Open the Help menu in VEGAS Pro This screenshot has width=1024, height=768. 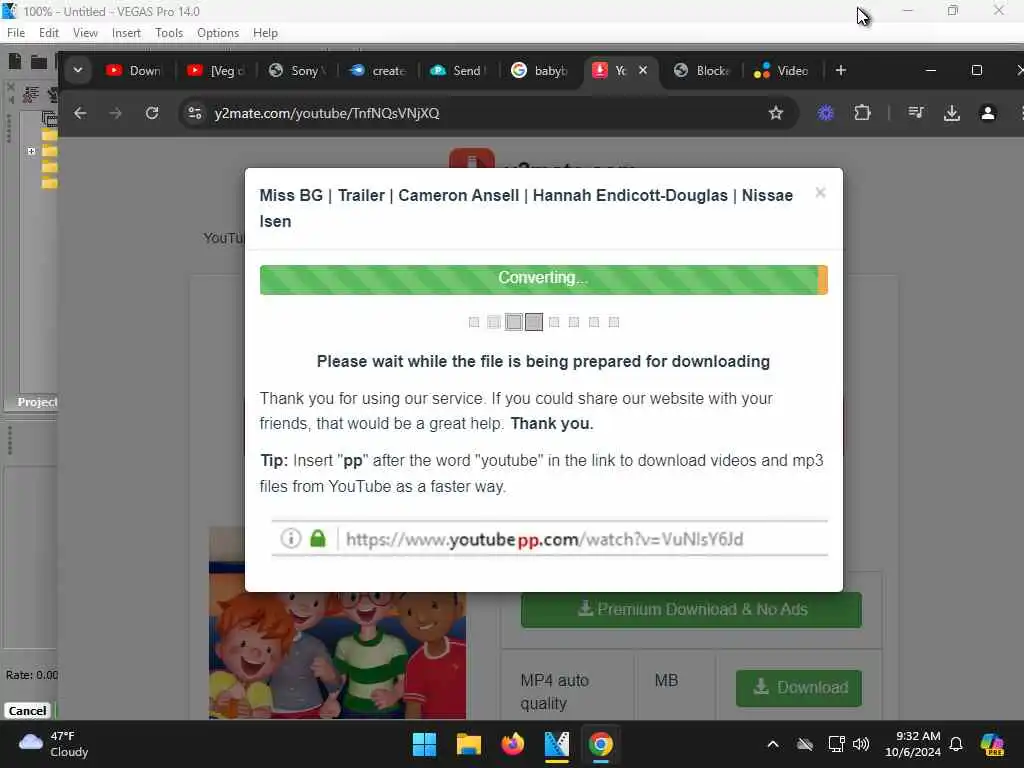pyautogui.click(x=265, y=33)
